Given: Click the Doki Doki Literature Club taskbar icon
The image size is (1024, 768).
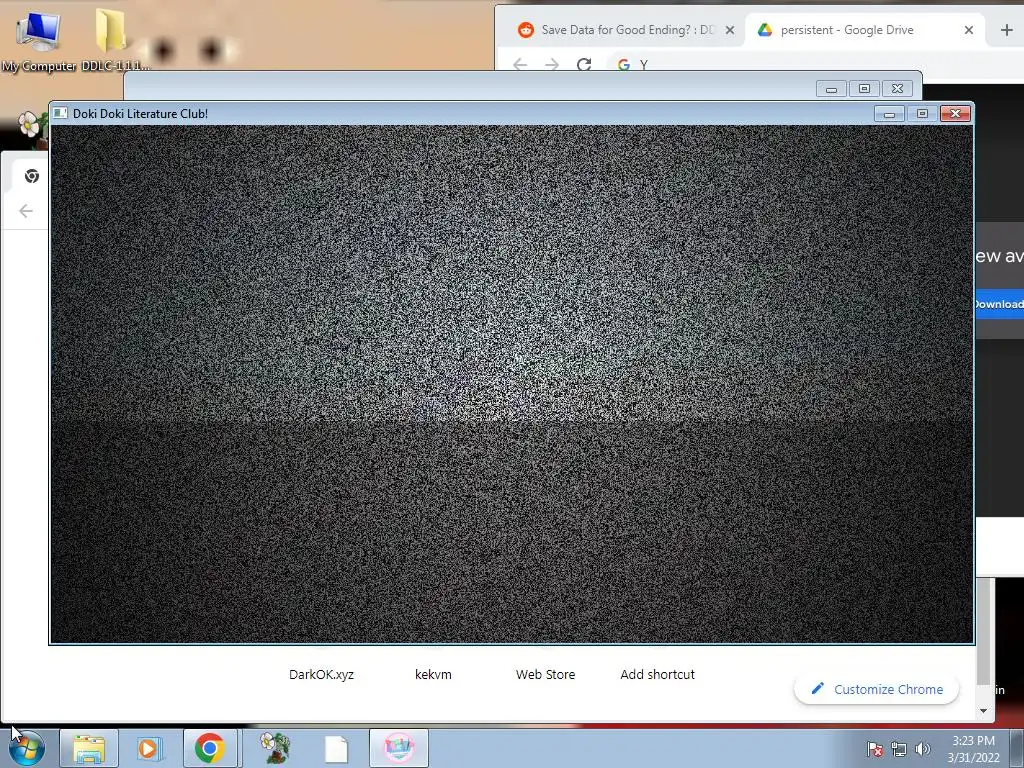Looking at the screenshot, I should tap(399, 748).
